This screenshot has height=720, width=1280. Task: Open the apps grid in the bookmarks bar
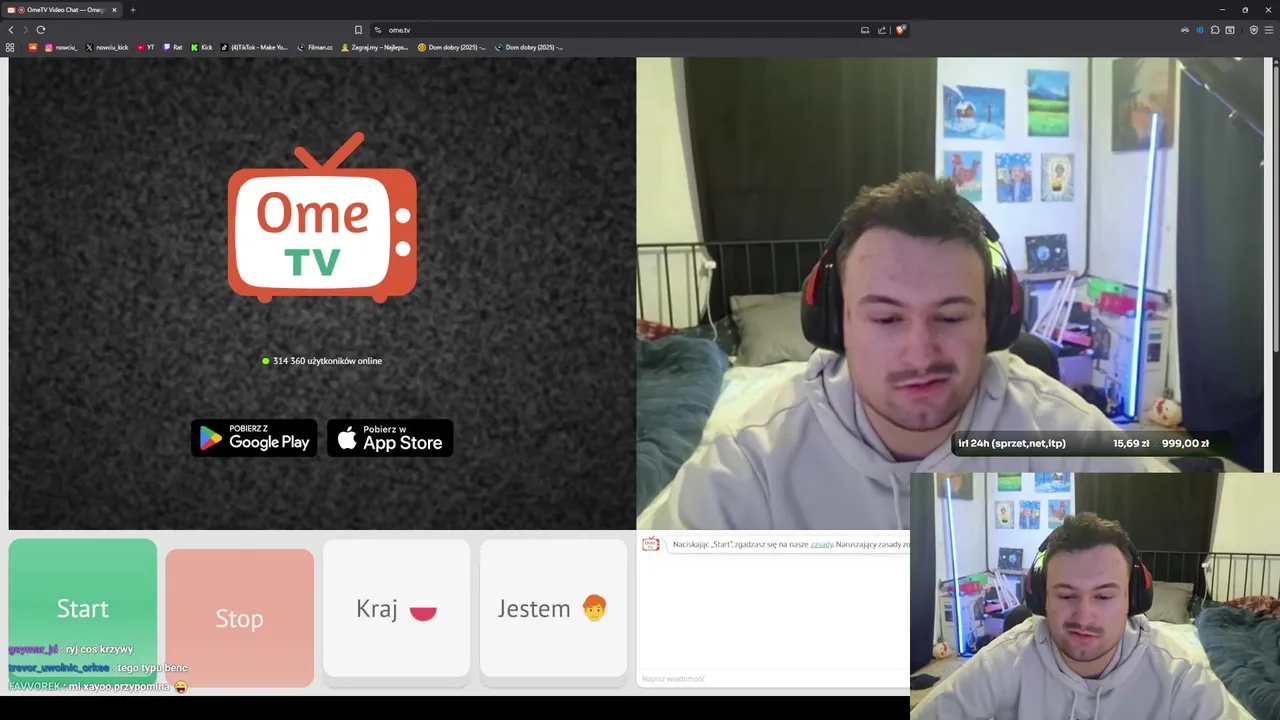coord(10,47)
